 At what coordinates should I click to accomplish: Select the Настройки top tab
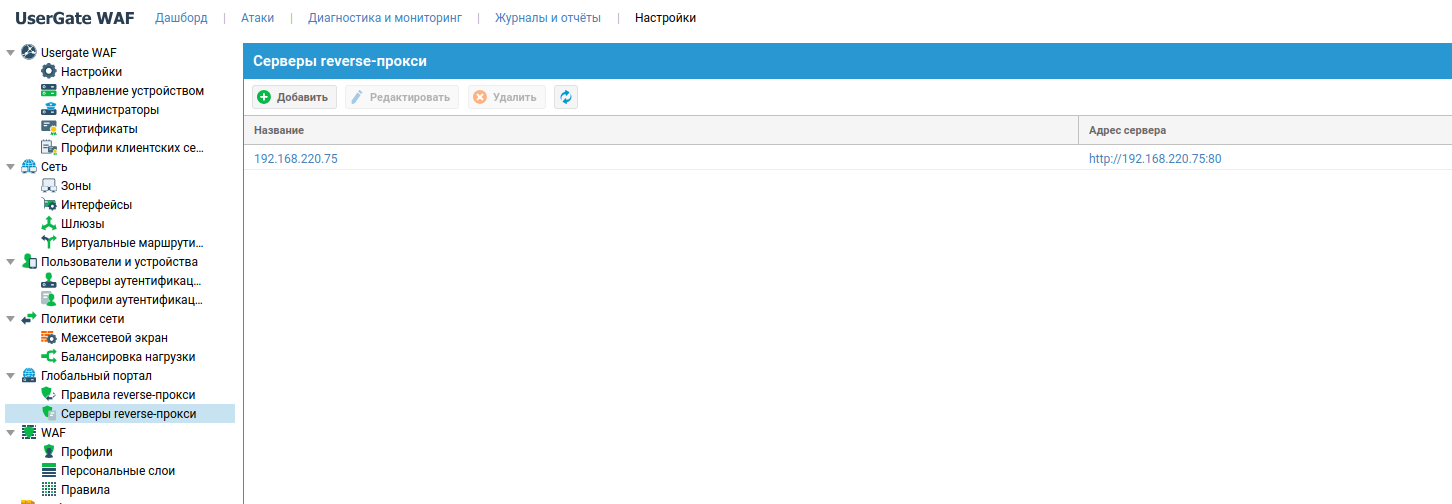(665, 18)
